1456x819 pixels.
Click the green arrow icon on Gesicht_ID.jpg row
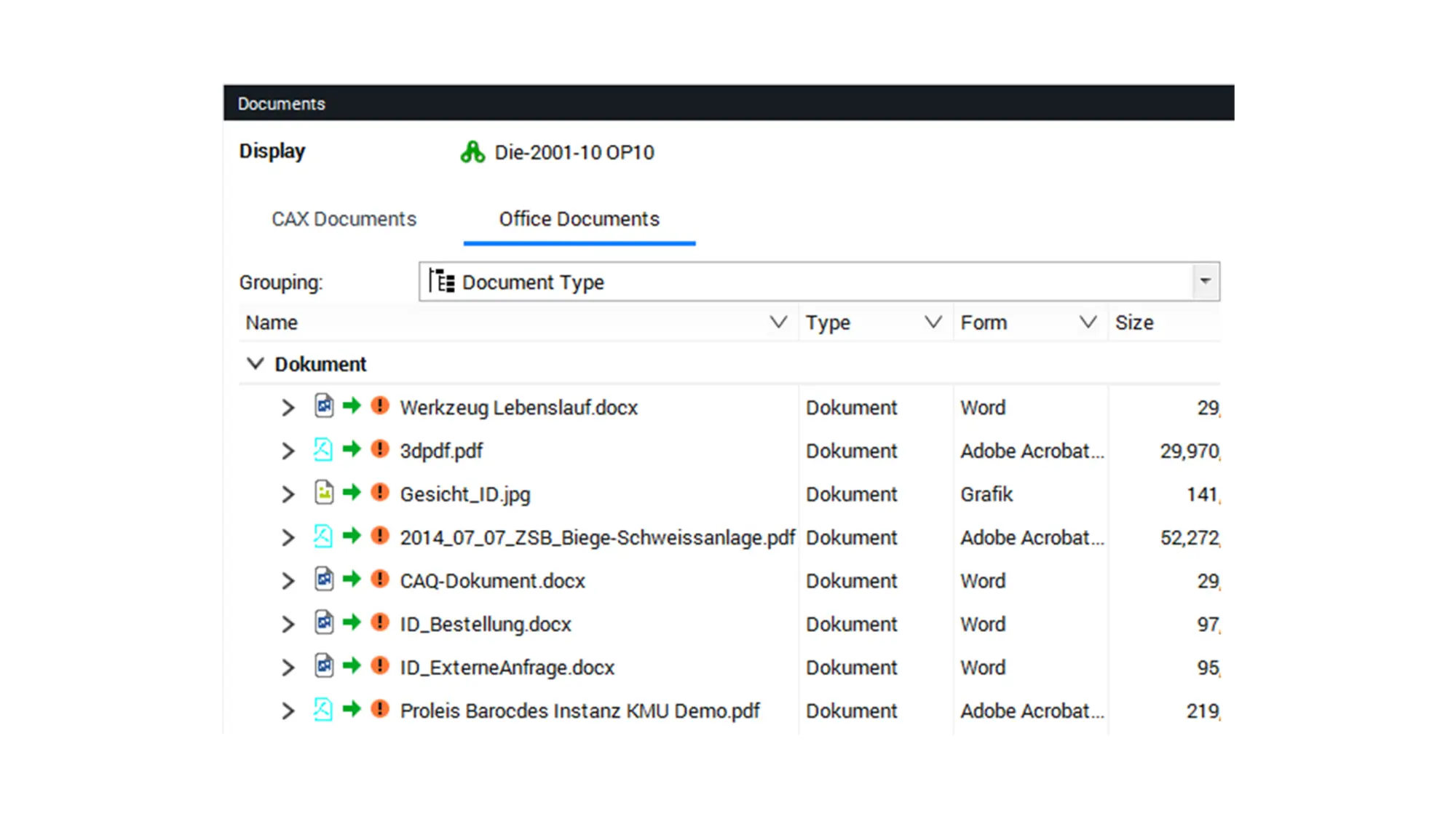(x=352, y=492)
